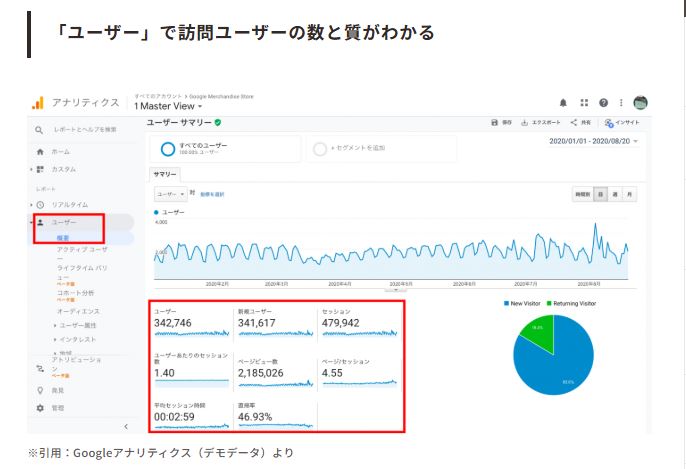This screenshot has height=469, width=686.
Task: Switch chart granularity to 月
Action: click(x=629, y=194)
